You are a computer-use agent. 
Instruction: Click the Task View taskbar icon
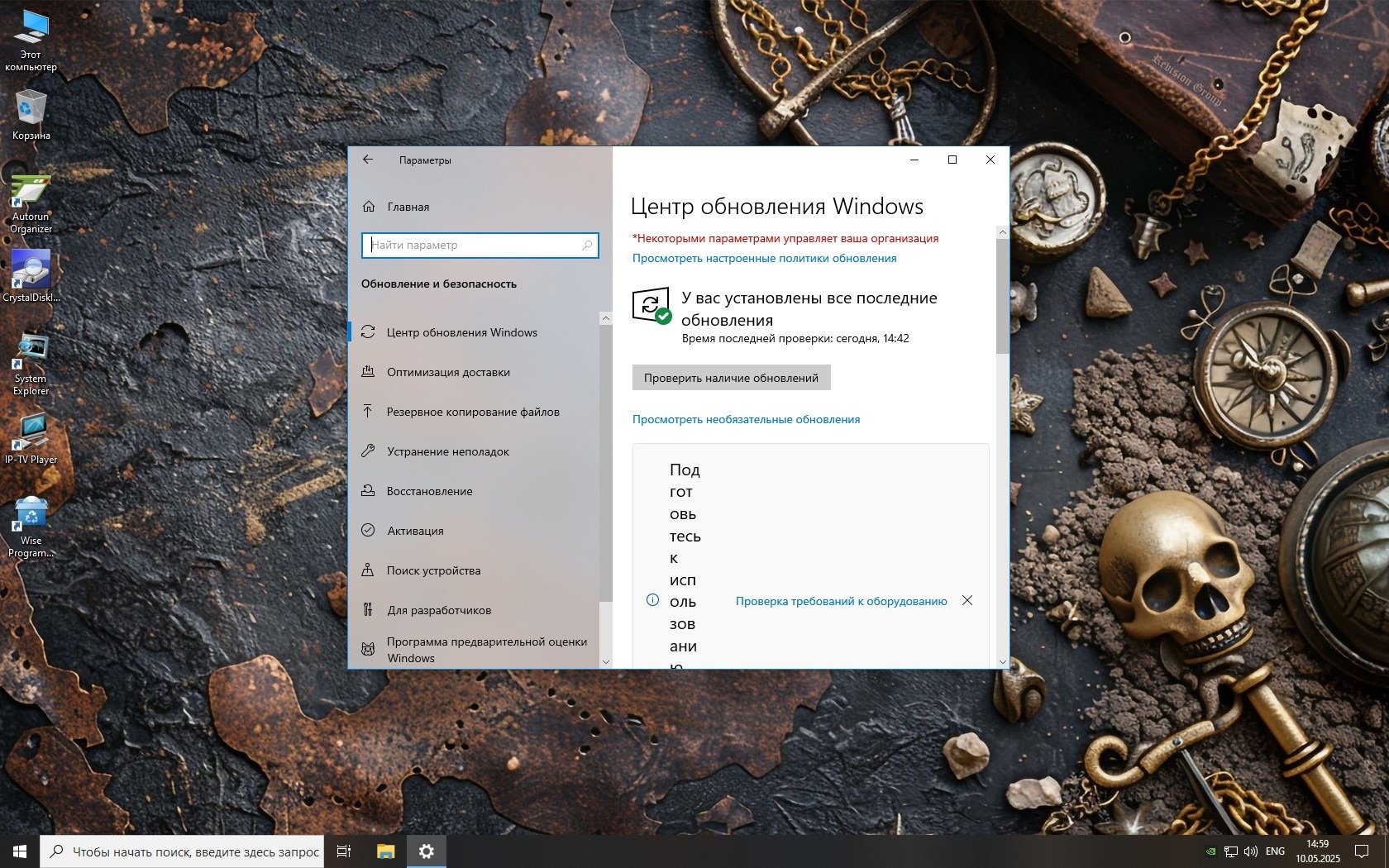coord(344,851)
